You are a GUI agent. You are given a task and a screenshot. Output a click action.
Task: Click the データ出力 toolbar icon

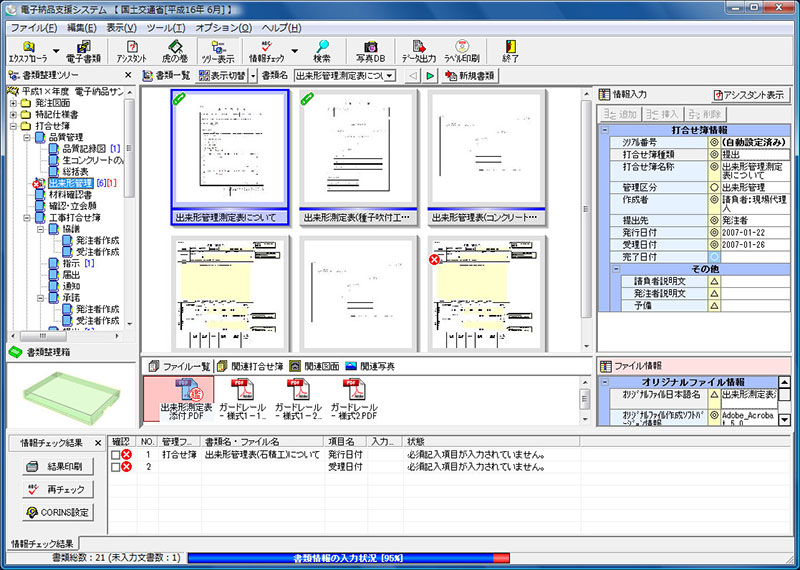click(x=418, y=52)
